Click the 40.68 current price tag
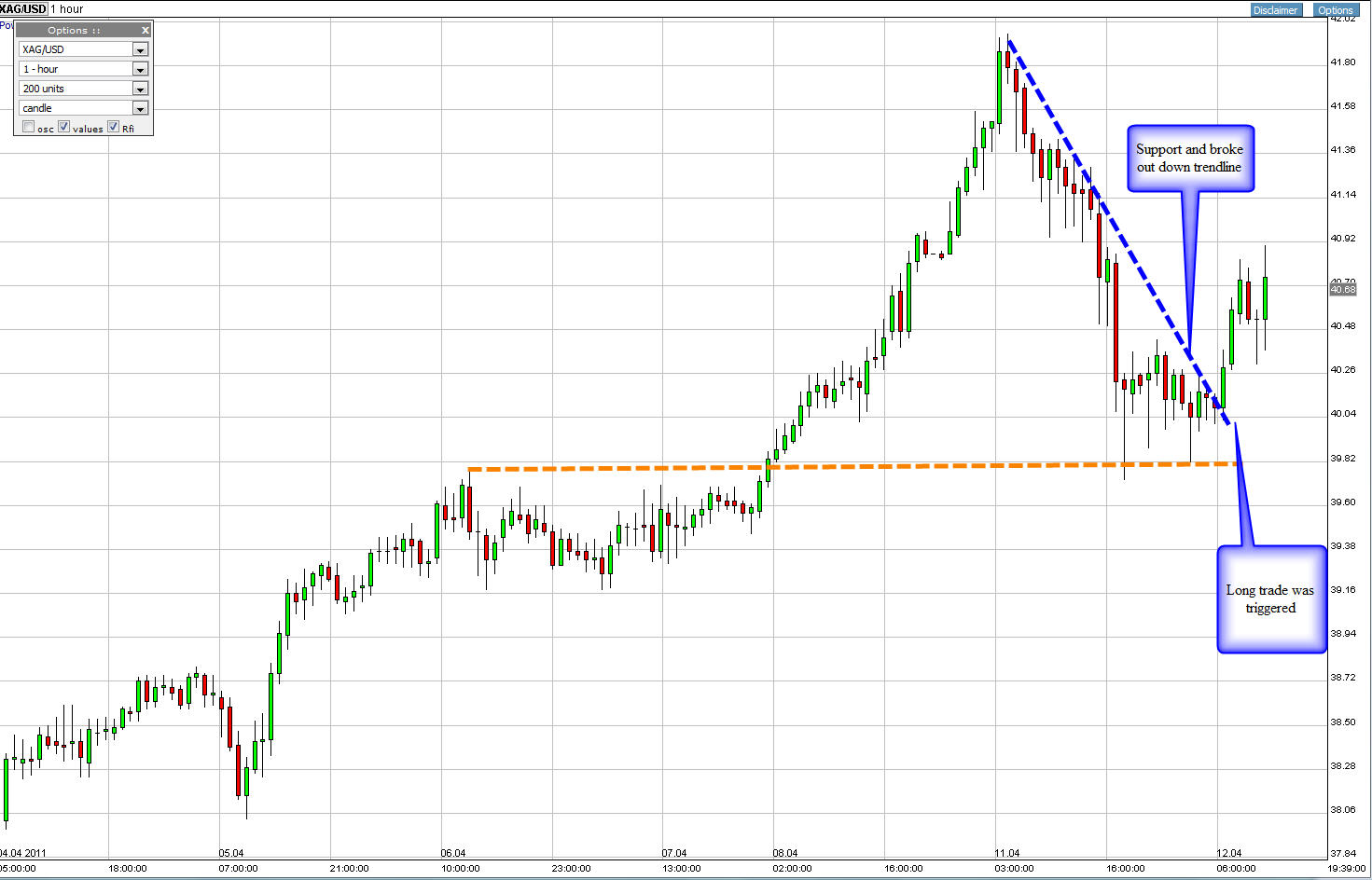 click(1342, 290)
